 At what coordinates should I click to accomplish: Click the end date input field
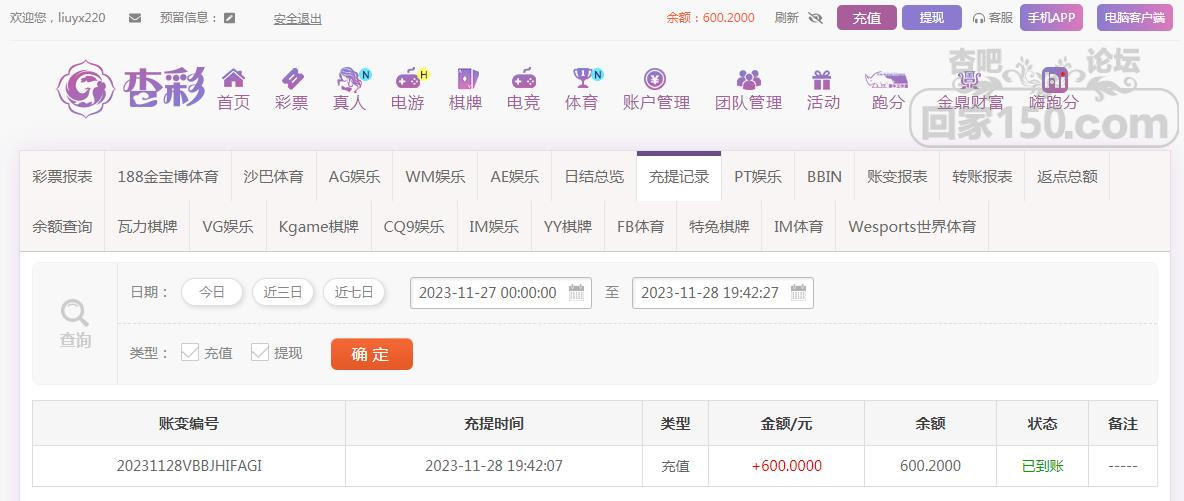tap(723, 293)
